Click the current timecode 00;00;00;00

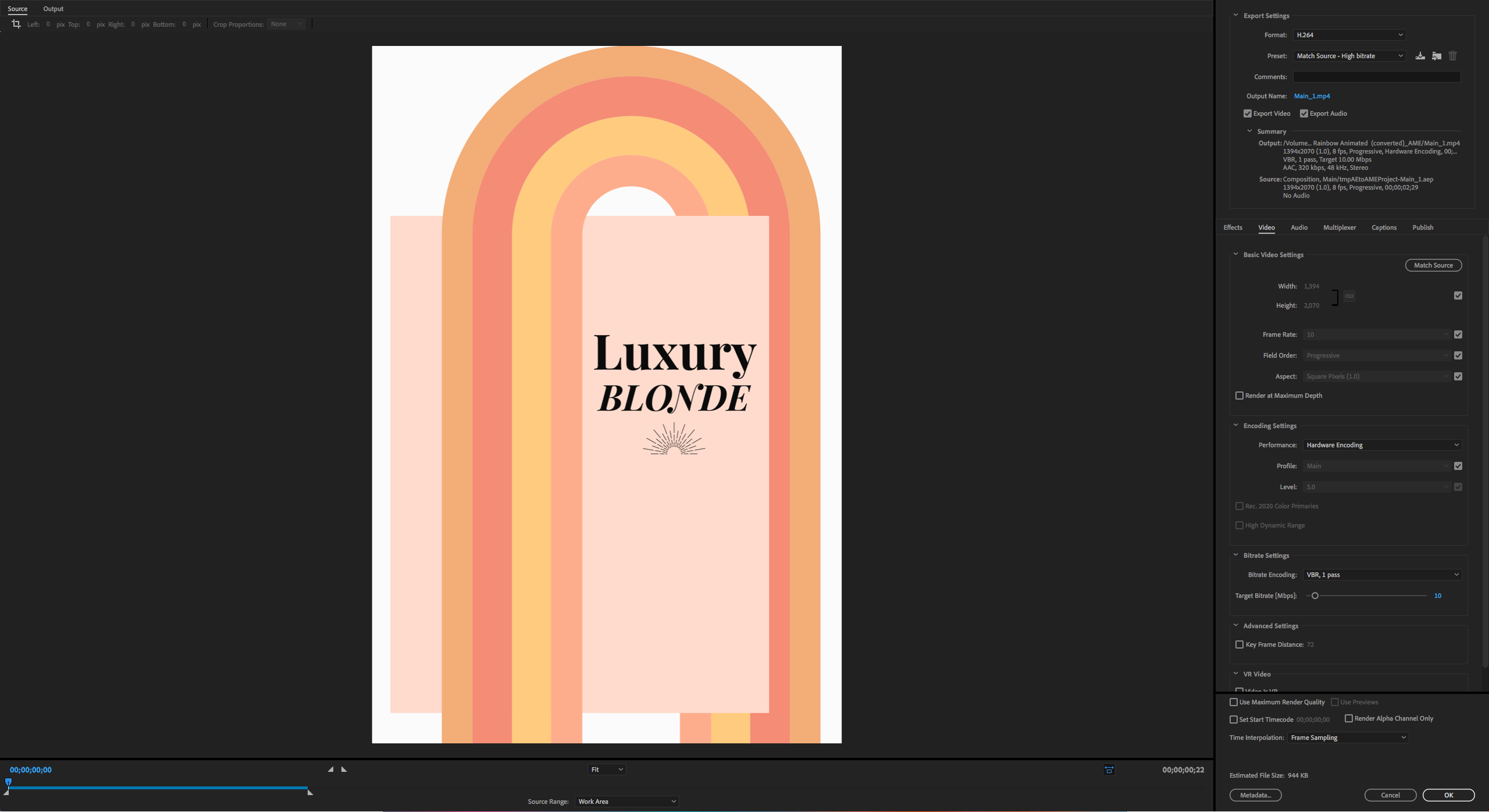click(x=31, y=770)
